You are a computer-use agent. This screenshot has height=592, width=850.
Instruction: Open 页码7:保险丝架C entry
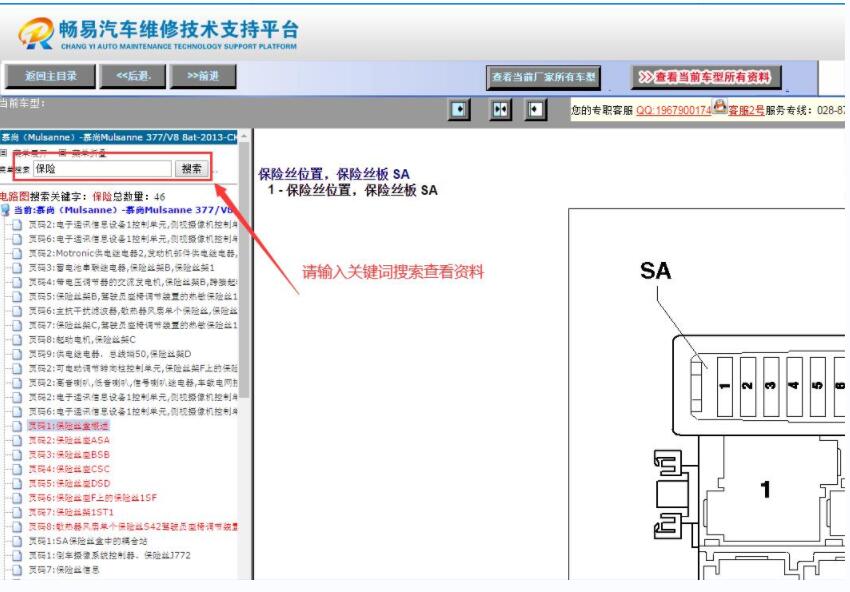tap(133, 325)
